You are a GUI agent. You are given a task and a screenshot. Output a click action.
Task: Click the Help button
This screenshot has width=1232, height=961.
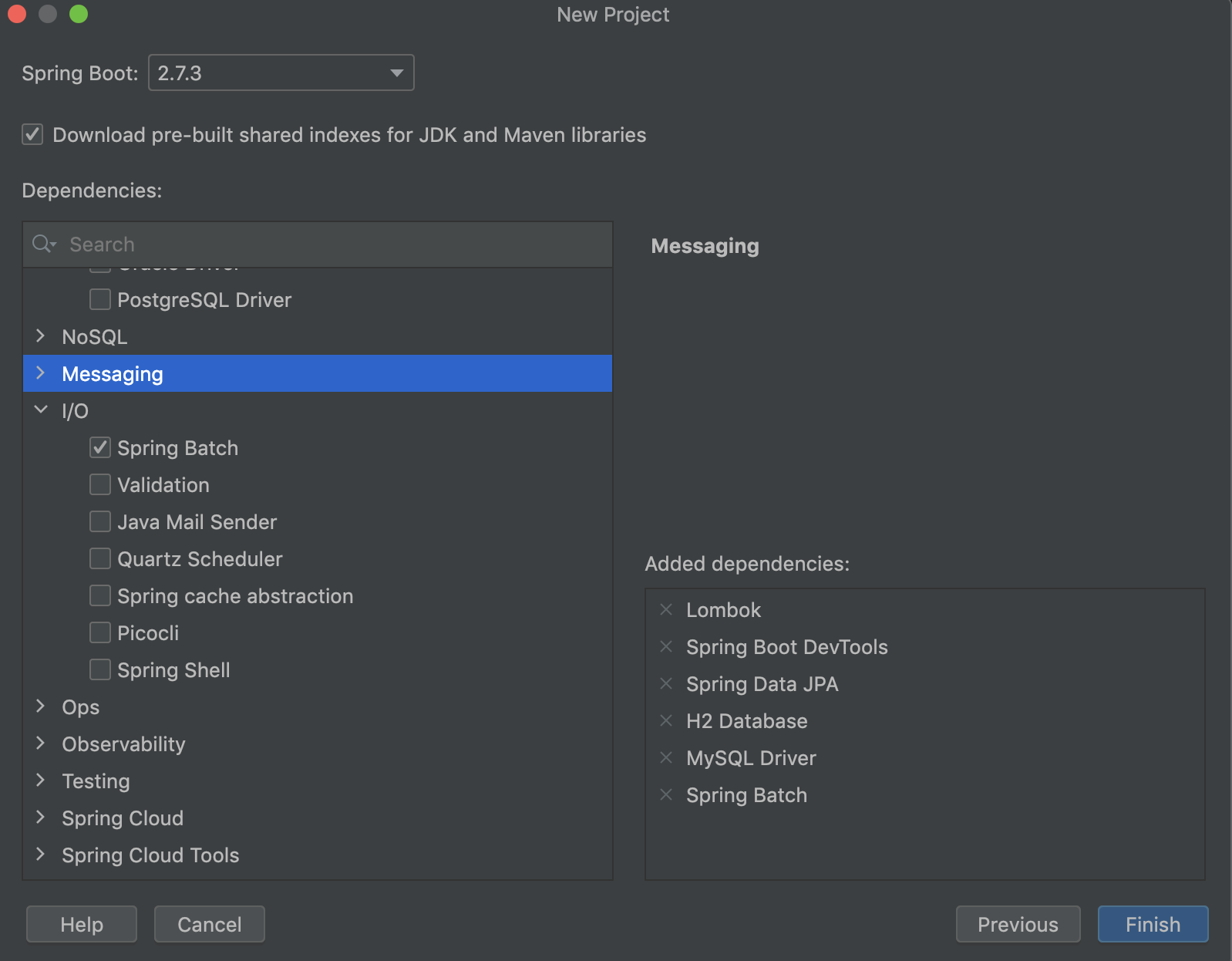point(82,924)
